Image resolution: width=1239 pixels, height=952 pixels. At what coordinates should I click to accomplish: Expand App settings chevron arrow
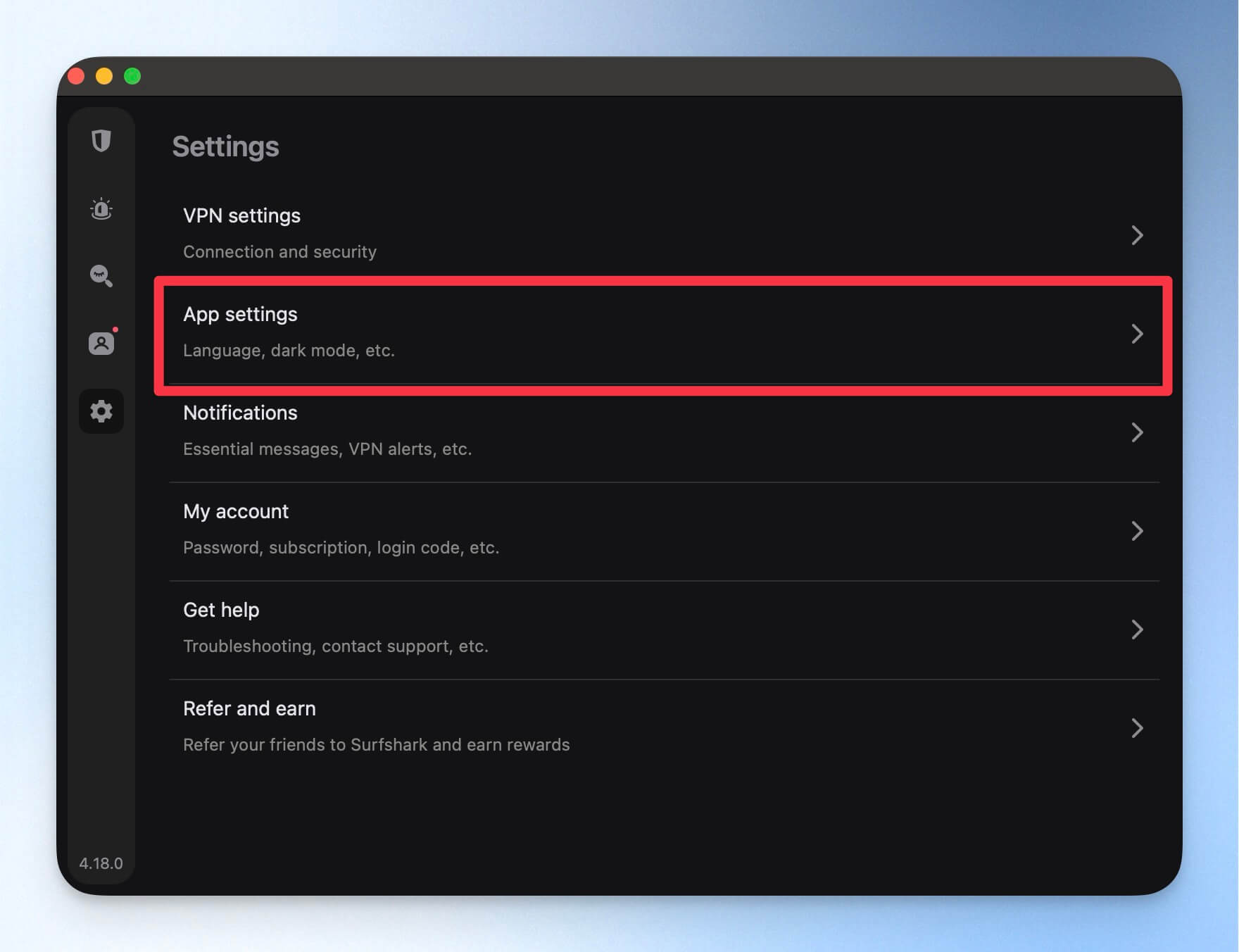[x=1137, y=334]
